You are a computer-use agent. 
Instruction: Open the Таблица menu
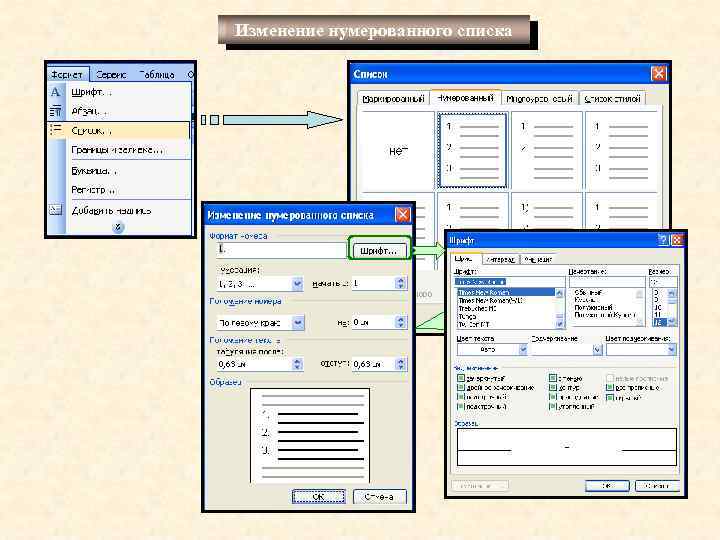click(156, 74)
